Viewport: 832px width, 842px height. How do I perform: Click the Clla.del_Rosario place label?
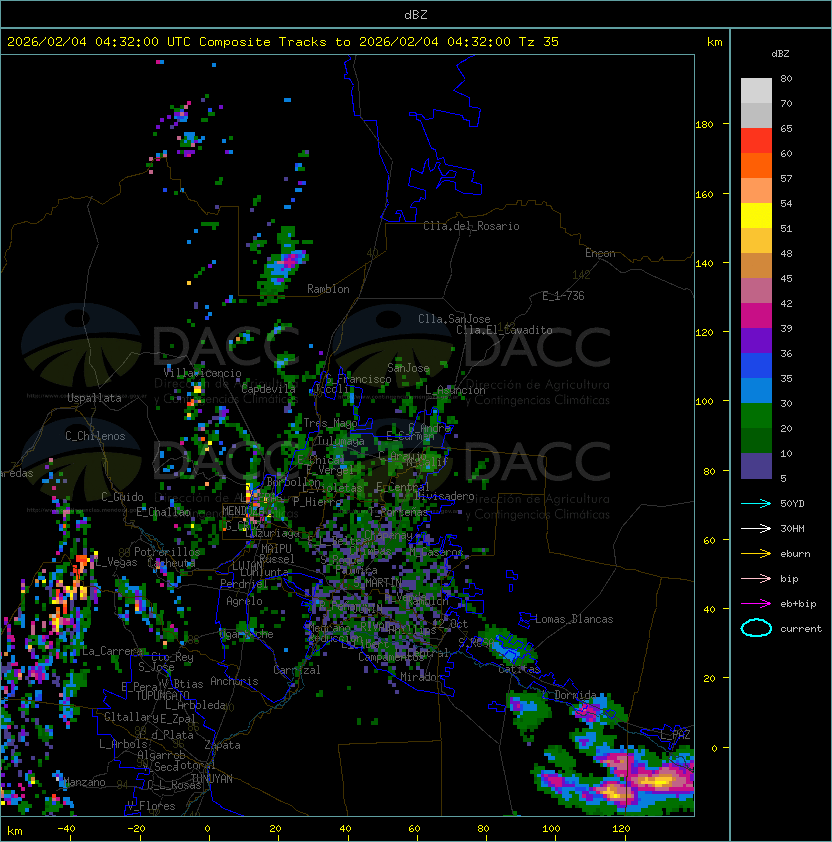[x=471, y=226]
